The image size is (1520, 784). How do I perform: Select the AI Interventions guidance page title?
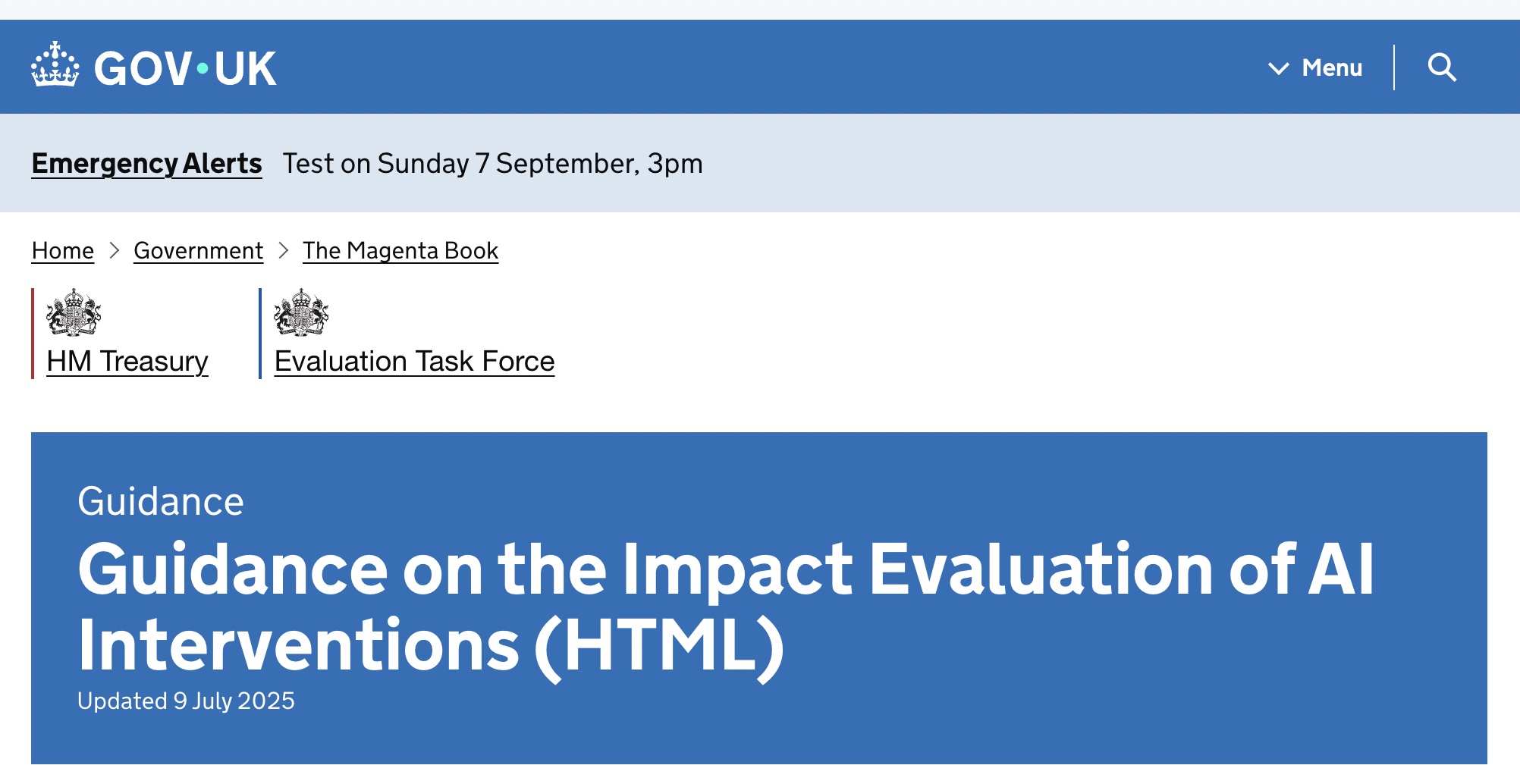725,607
